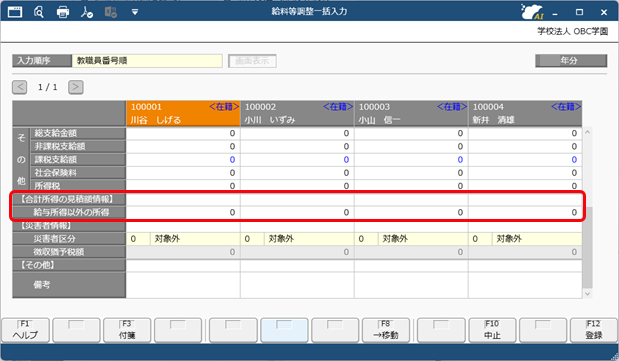Minimize the 給料等調整一括入力 window
619x361 pixels.
(555, 13)
